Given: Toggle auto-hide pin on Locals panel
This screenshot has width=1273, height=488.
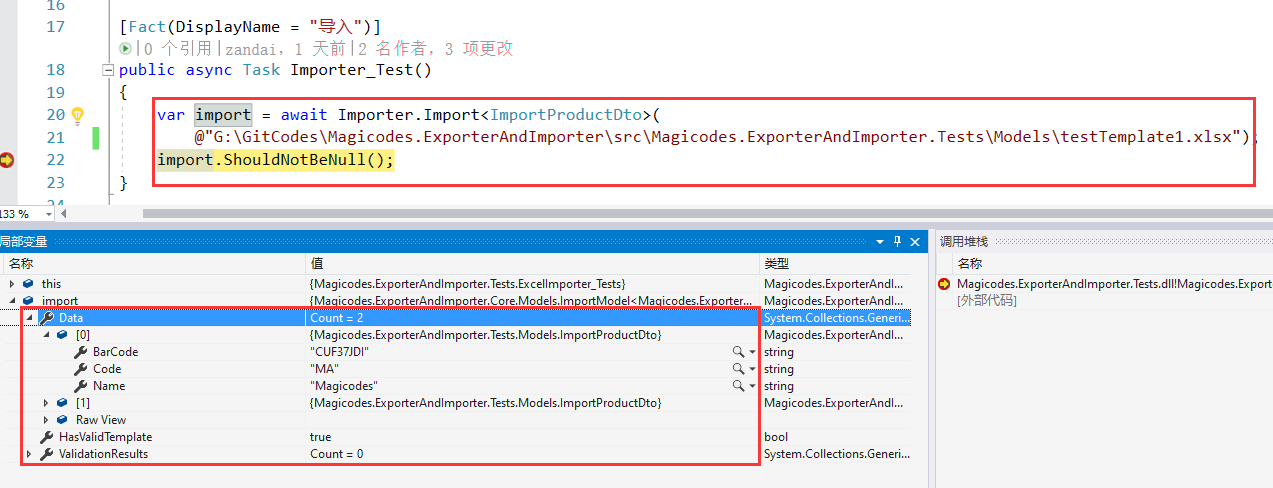Looking at the screenshot, I should tap(897, 241).
